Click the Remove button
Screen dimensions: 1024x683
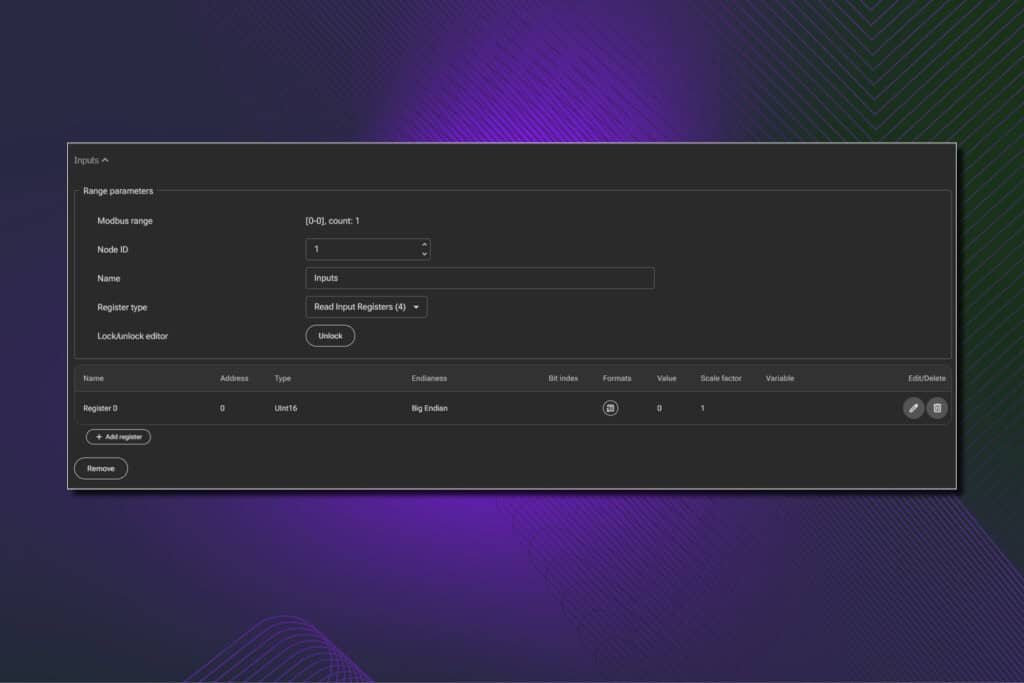coord(101,468)
